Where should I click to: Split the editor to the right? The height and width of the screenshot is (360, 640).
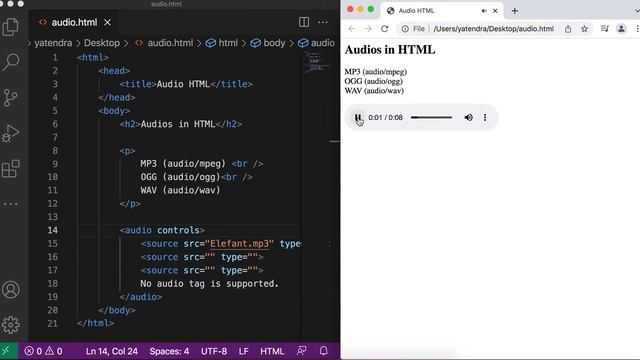304,22
